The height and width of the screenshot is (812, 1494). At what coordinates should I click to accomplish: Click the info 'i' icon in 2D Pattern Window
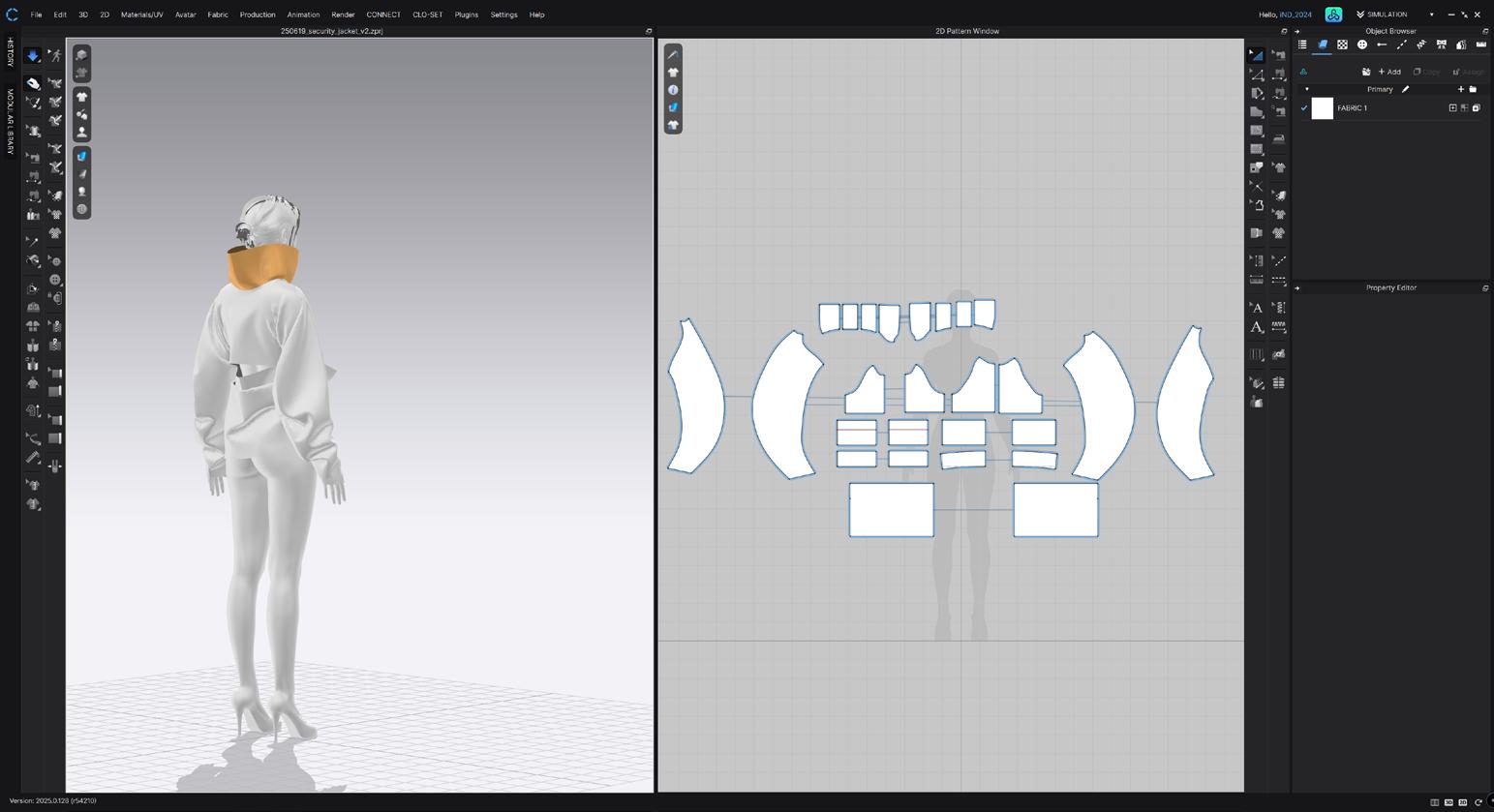pos(673,90)
